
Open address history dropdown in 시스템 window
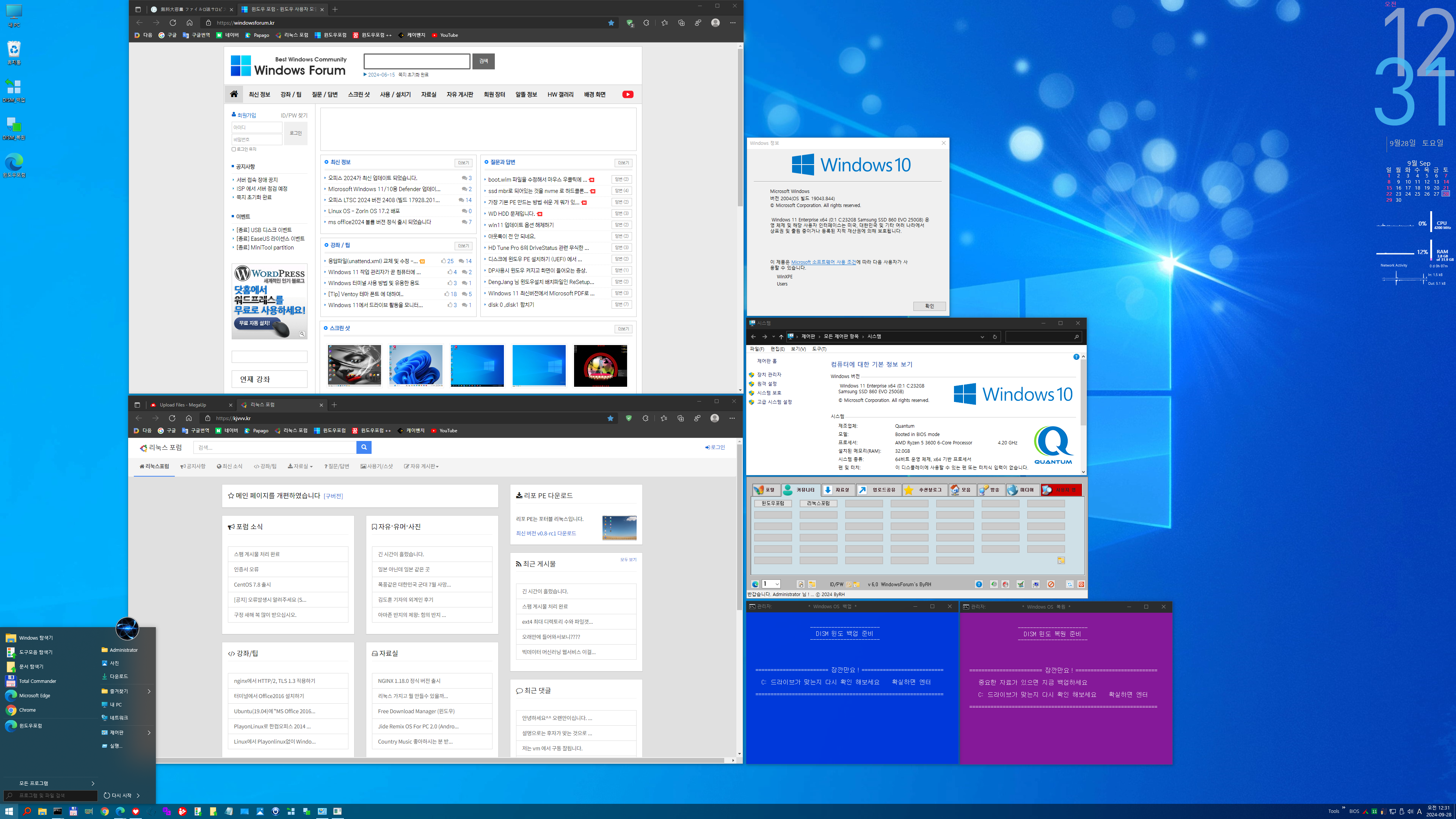tap(982, 337)
